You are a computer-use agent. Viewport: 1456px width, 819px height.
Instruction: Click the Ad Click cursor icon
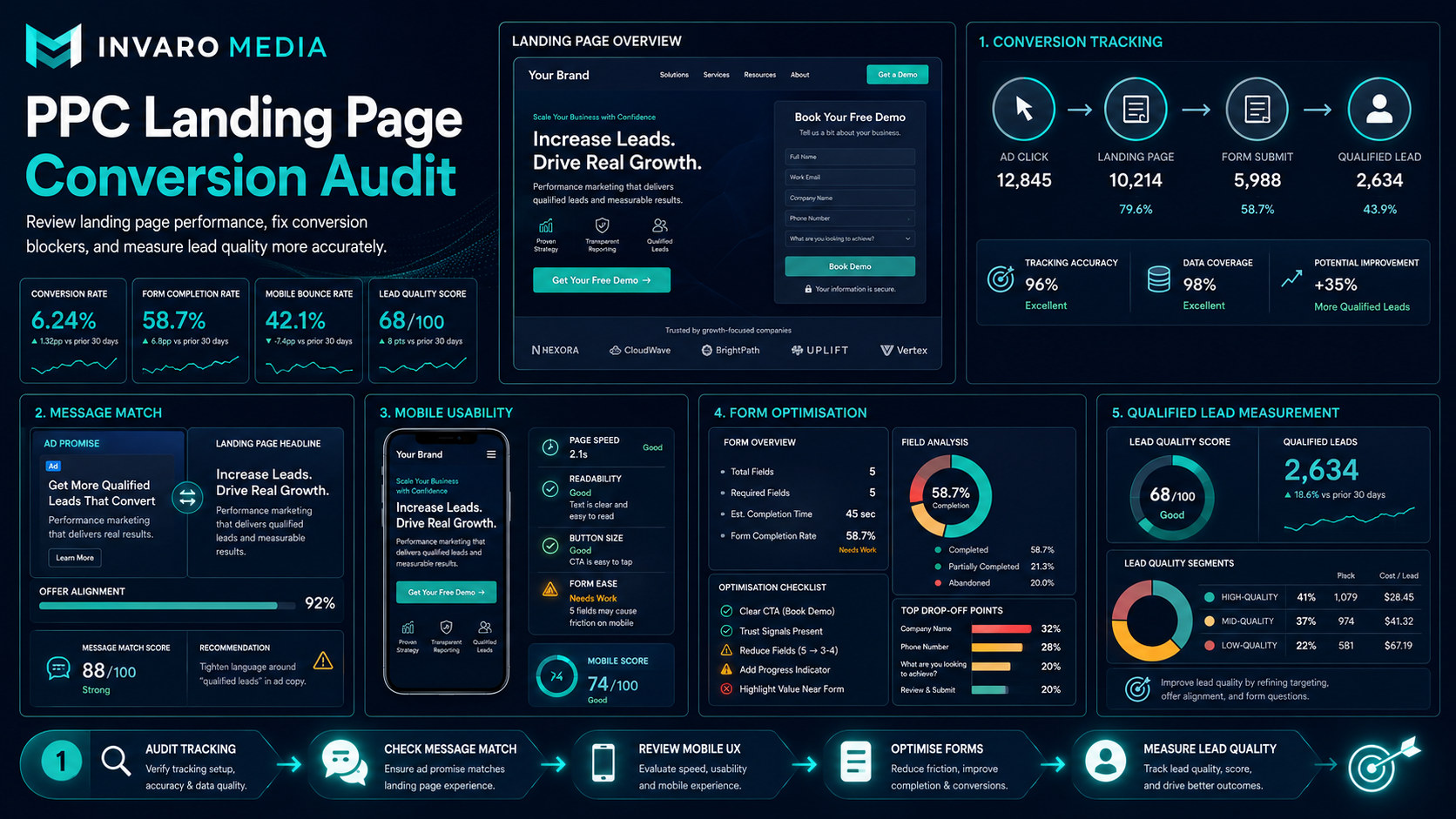(1024, 109)
